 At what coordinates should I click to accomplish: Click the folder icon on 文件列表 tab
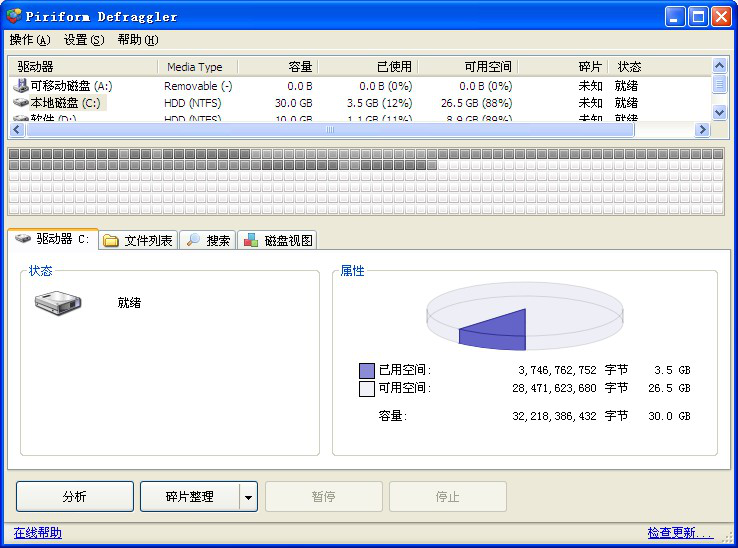[x=111, y=241]
